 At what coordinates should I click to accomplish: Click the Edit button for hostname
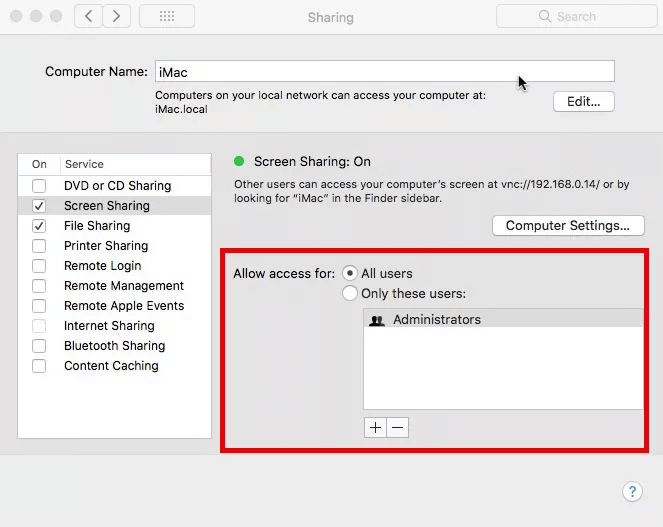583,101
